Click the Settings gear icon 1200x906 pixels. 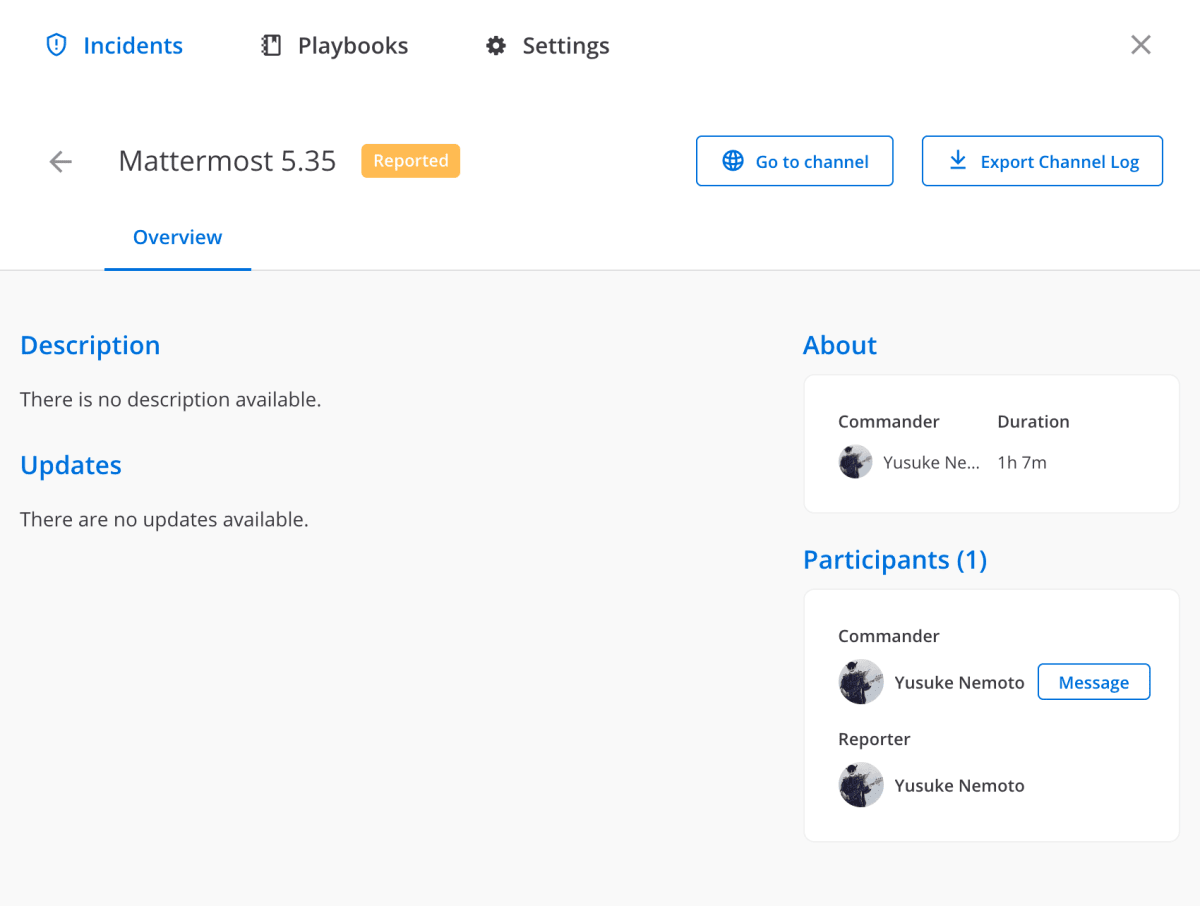(x=496, y=45)
